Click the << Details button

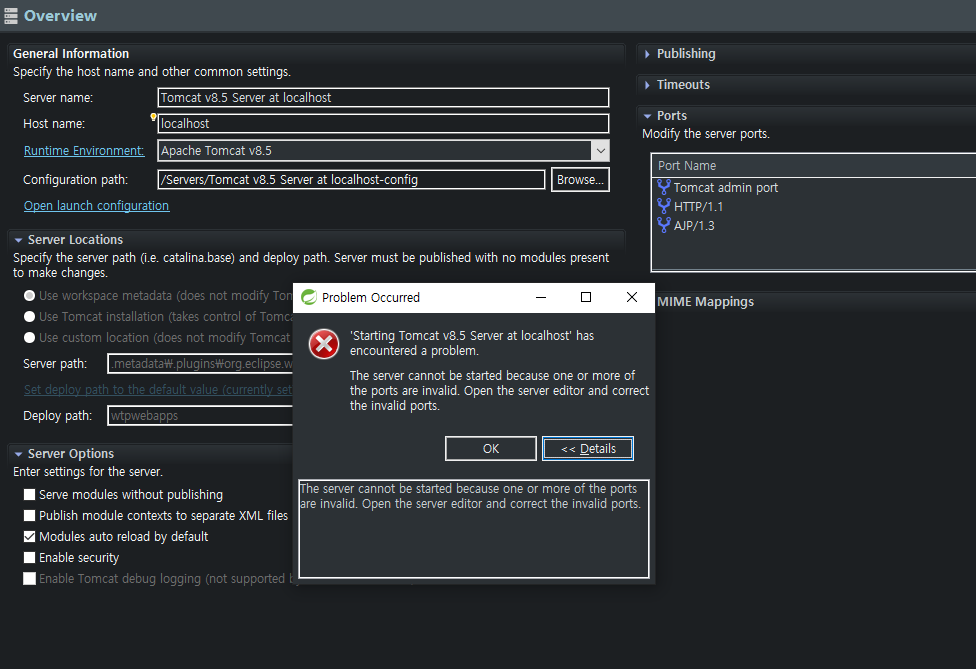[x=588, y=448]
